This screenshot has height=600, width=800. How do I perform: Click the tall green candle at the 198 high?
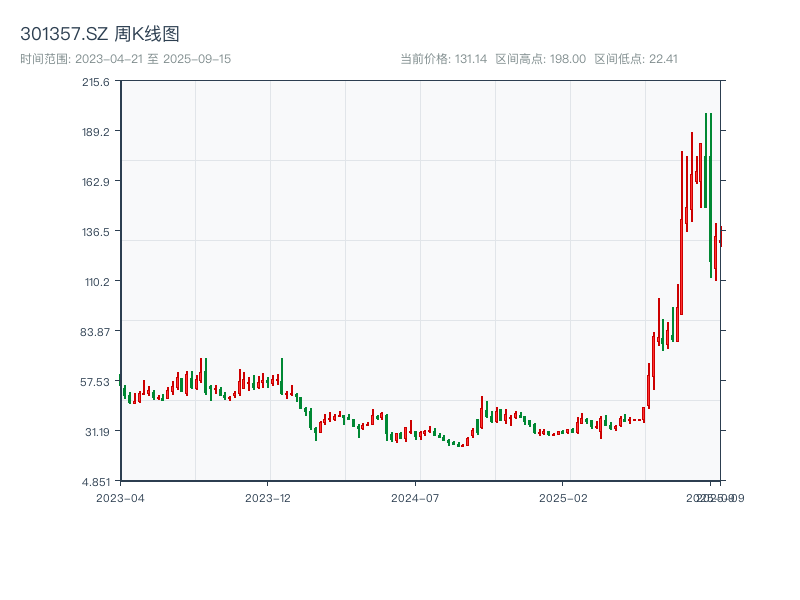point(710,195)
